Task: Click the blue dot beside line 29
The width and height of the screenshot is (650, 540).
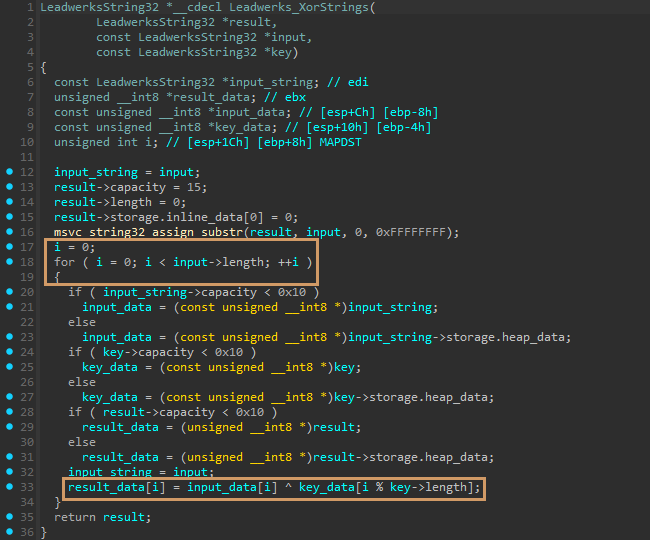Action: (10, 426)
